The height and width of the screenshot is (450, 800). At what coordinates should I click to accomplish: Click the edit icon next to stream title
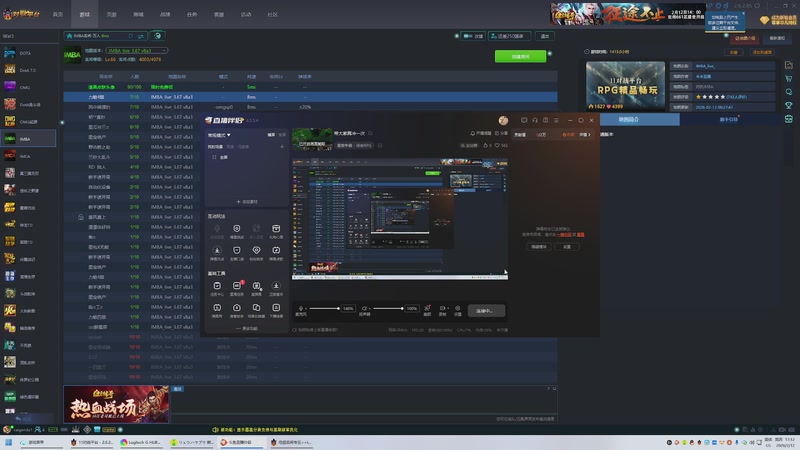370,133
